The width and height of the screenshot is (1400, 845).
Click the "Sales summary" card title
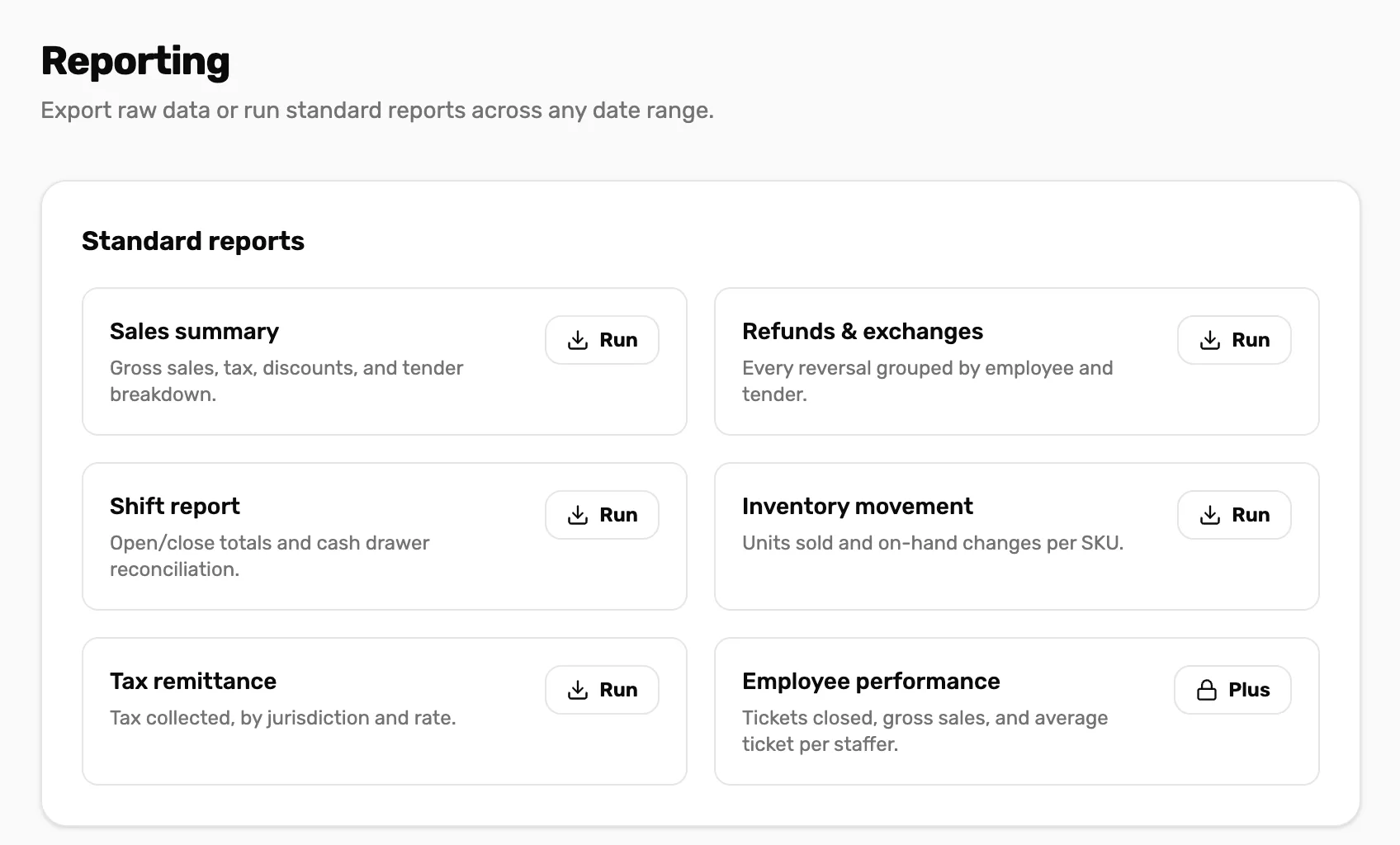(194, 331)
